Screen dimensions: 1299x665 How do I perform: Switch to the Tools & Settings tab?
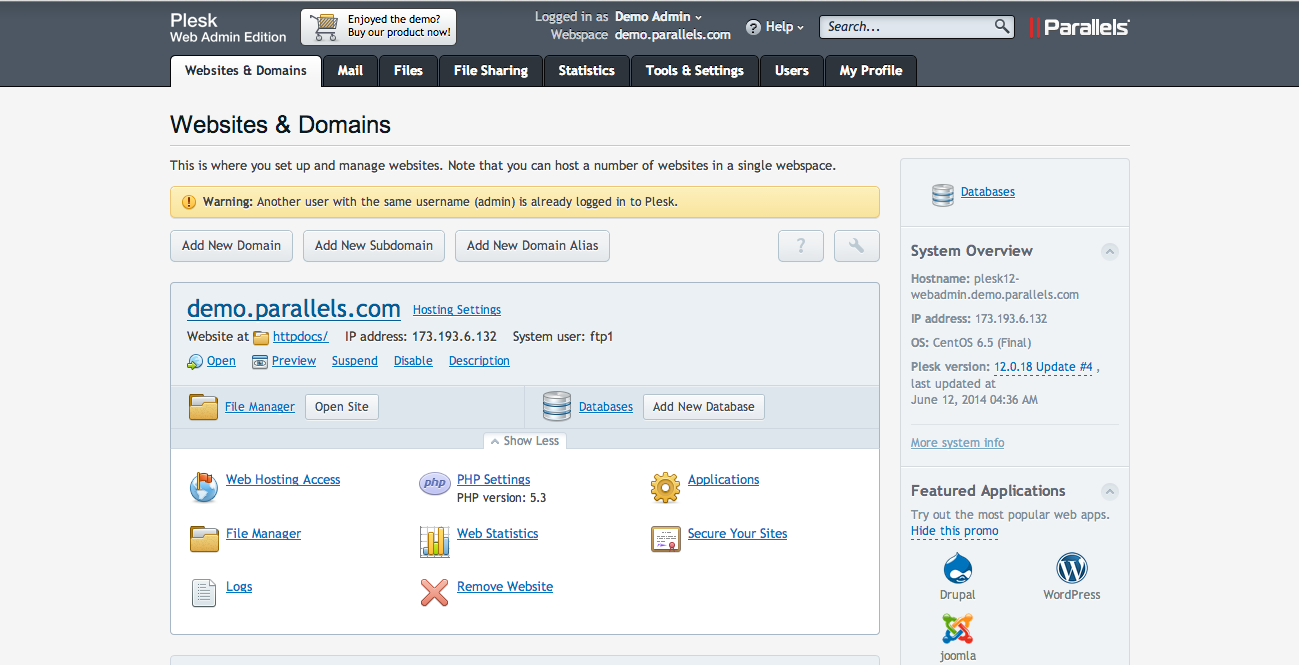(x=695, y=71)
